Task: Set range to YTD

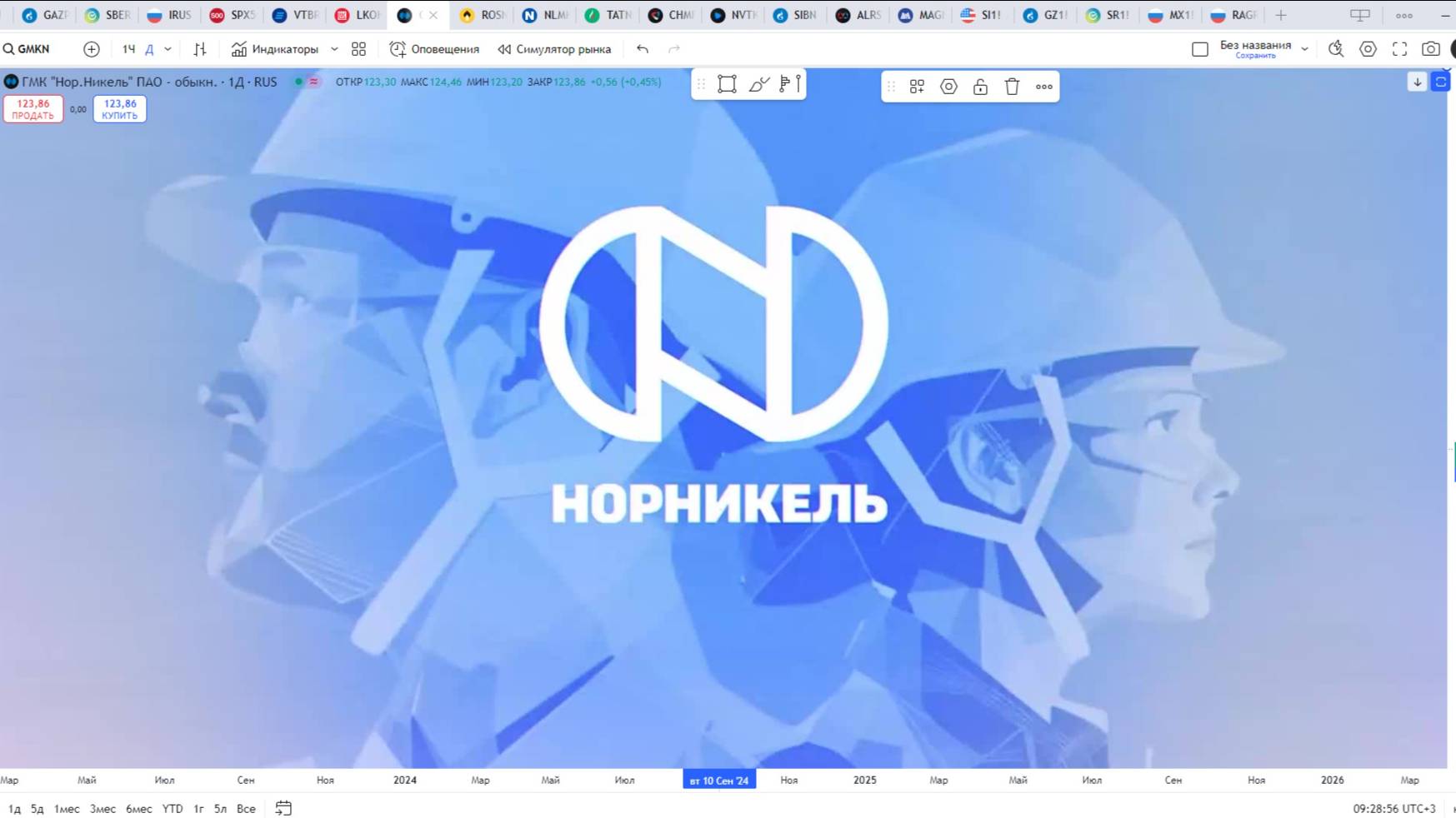Action: [x=173, y=808]
